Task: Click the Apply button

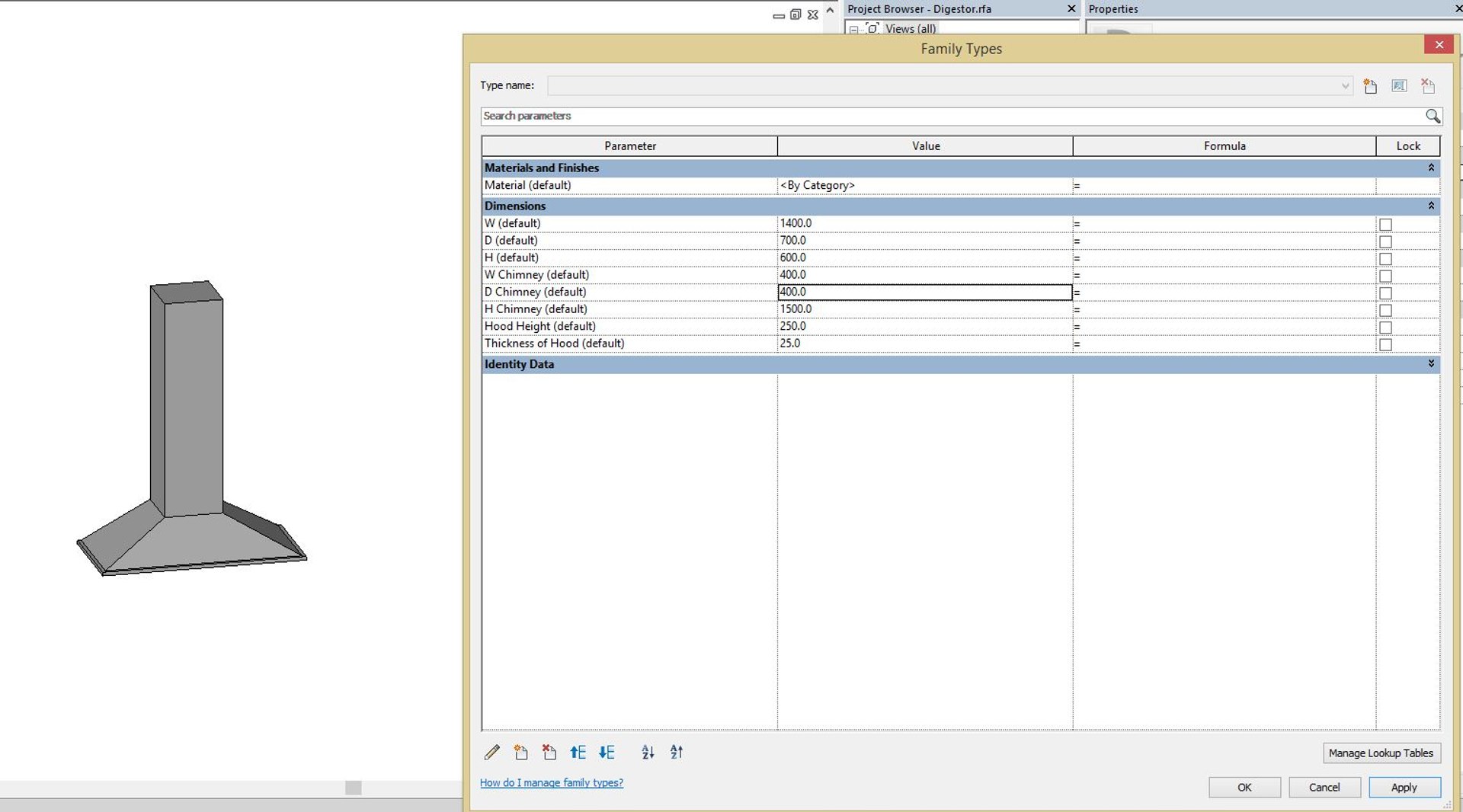Action: tap(1404, 787)
